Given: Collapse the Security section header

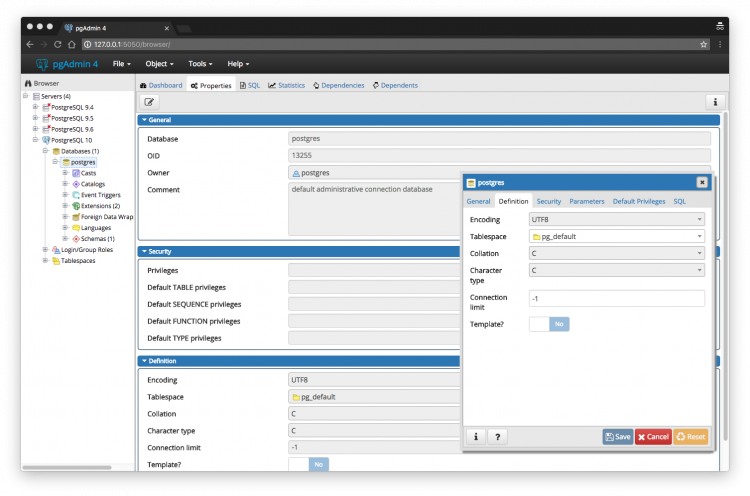Looking at the screenshot, I should [x=299, y=252].
